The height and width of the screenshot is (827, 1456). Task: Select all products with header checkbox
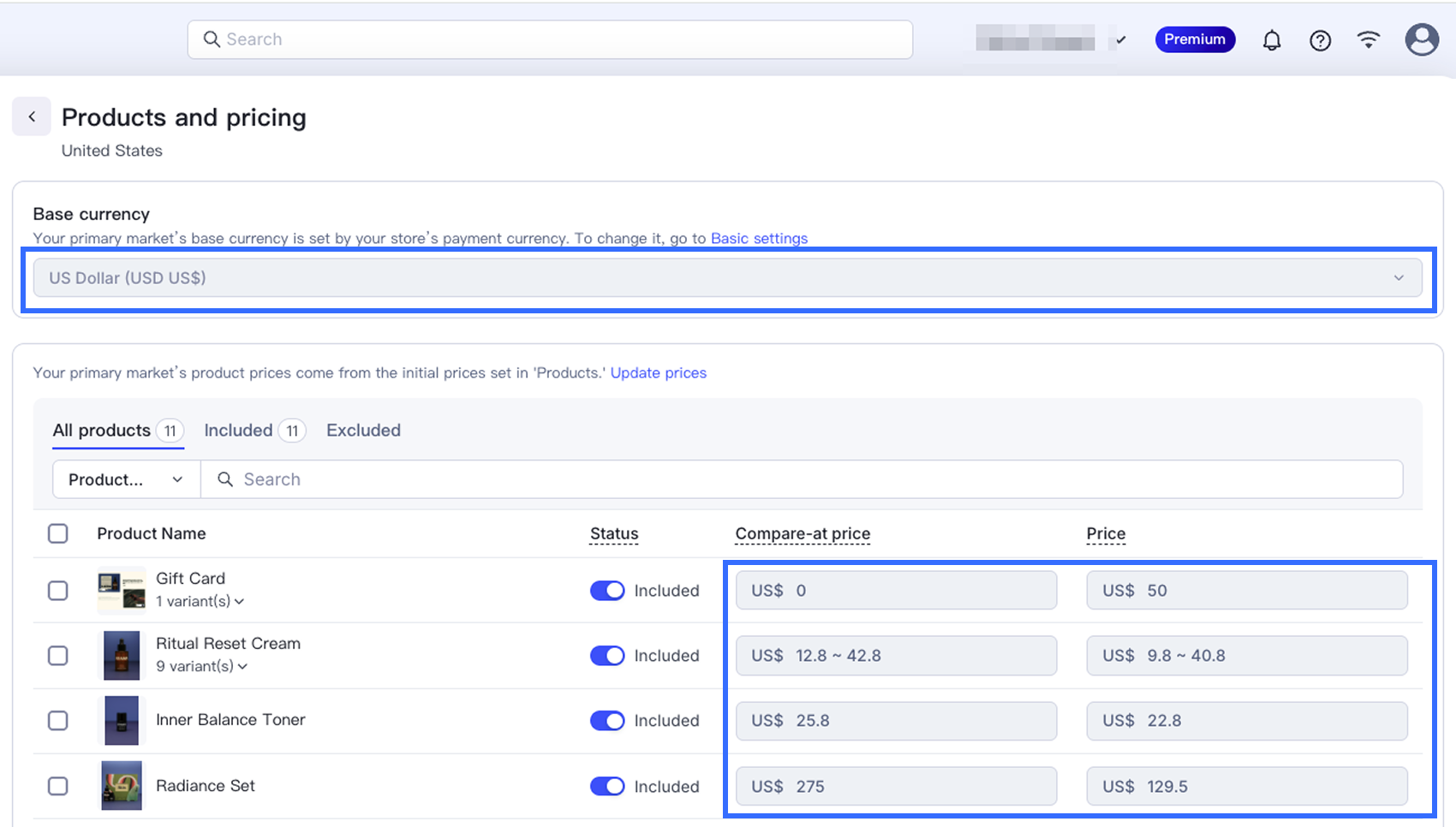(x=58, y=533)
